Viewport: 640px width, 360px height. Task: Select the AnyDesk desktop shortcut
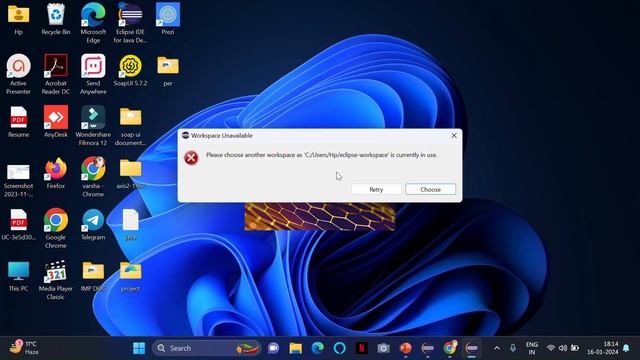coord(56,122)
